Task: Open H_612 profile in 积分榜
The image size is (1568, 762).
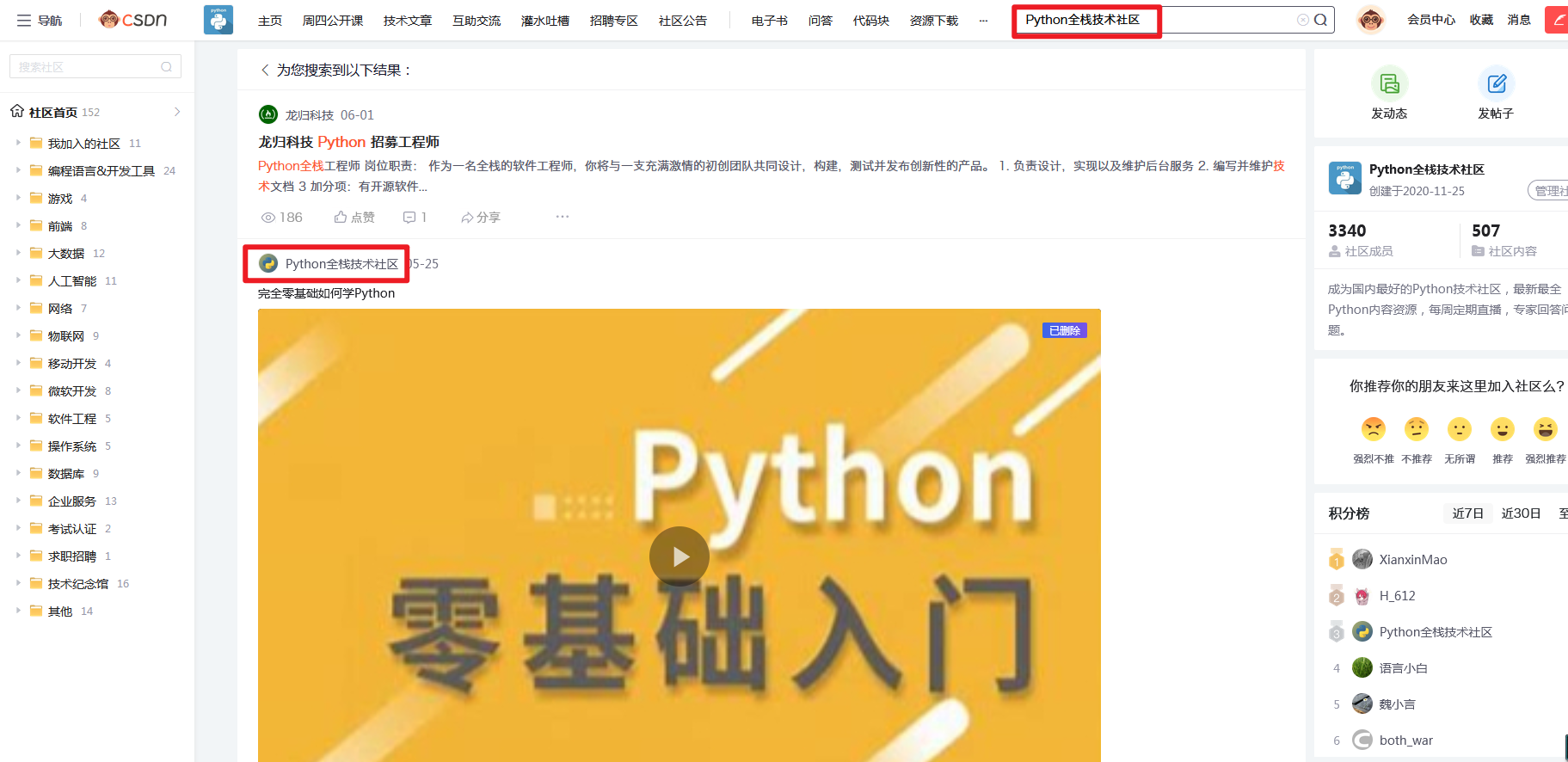Action: coord(1398,595)
